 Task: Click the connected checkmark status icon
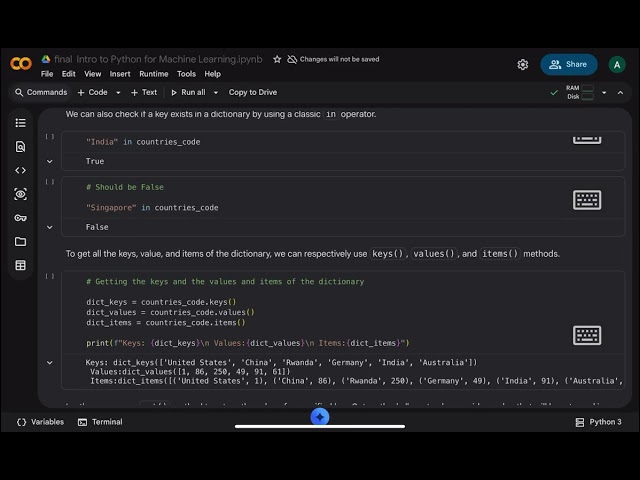pos(554,93)
